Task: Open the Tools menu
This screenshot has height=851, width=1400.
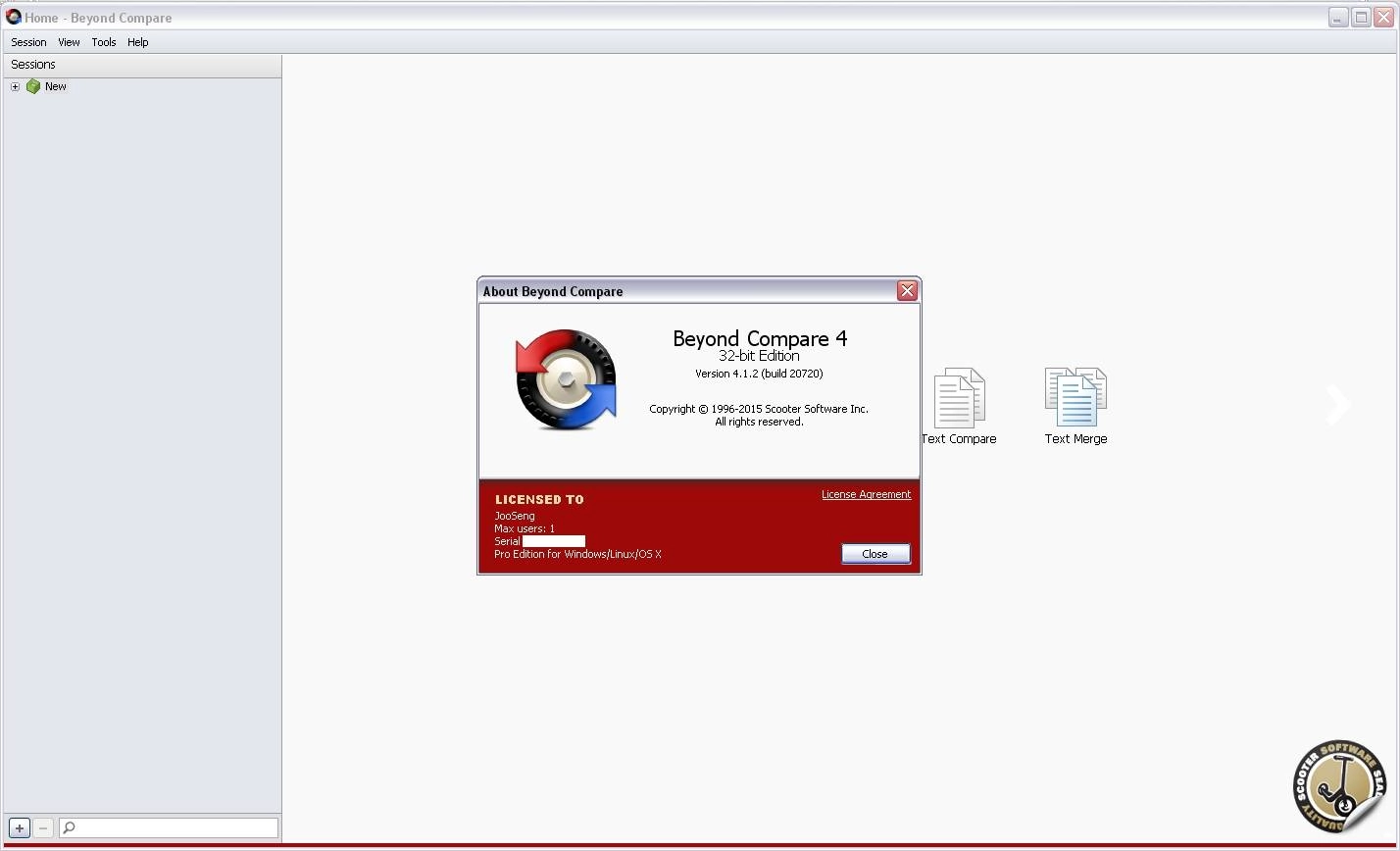Action: click(104, 42)
